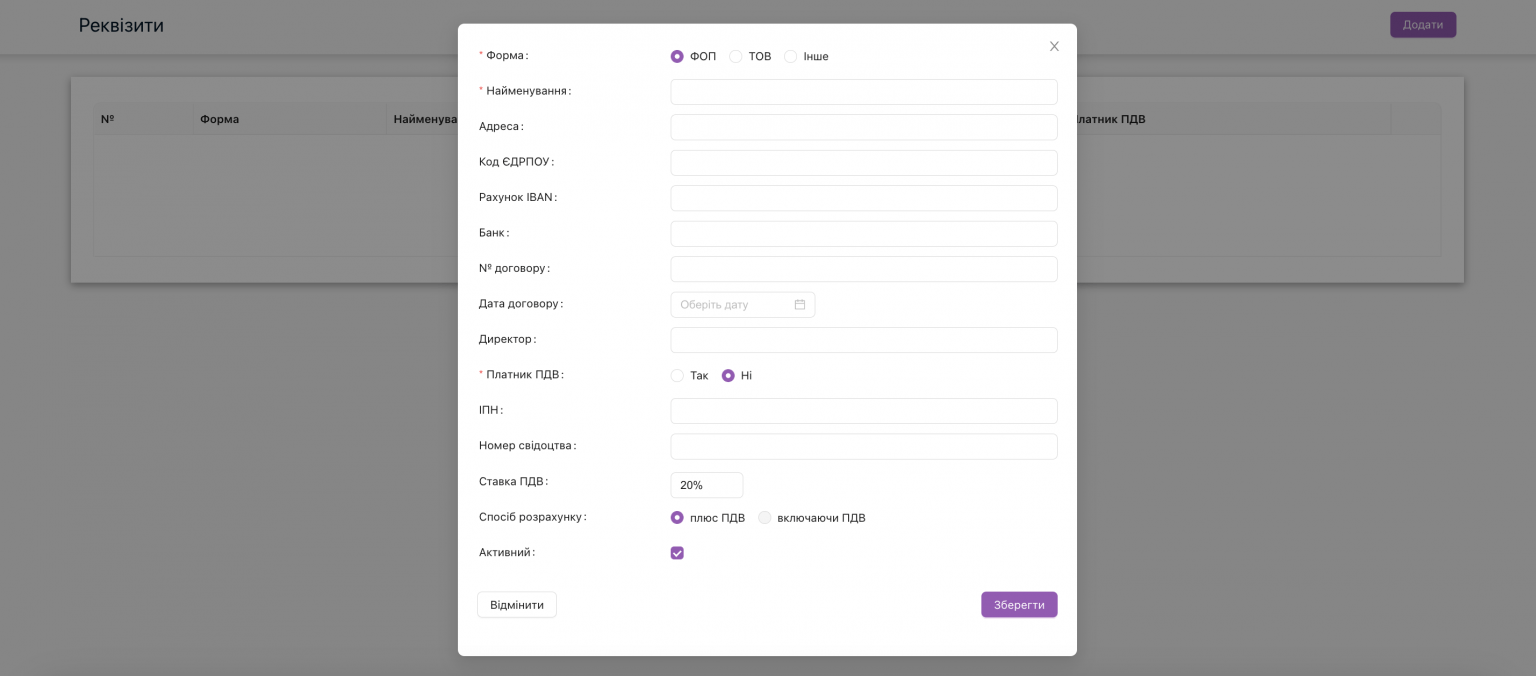Set Платник ПДВ to Так
Screen dimensions: 1536x676
[677, 375]
